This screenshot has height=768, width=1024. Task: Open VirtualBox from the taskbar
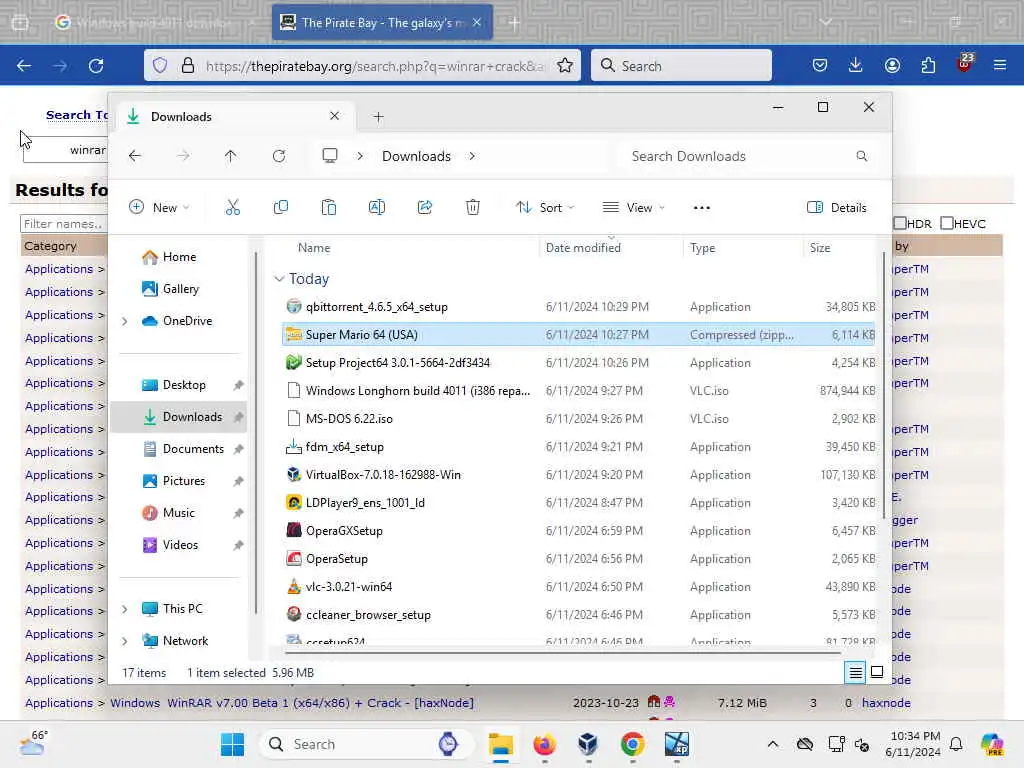coord(588,744)
